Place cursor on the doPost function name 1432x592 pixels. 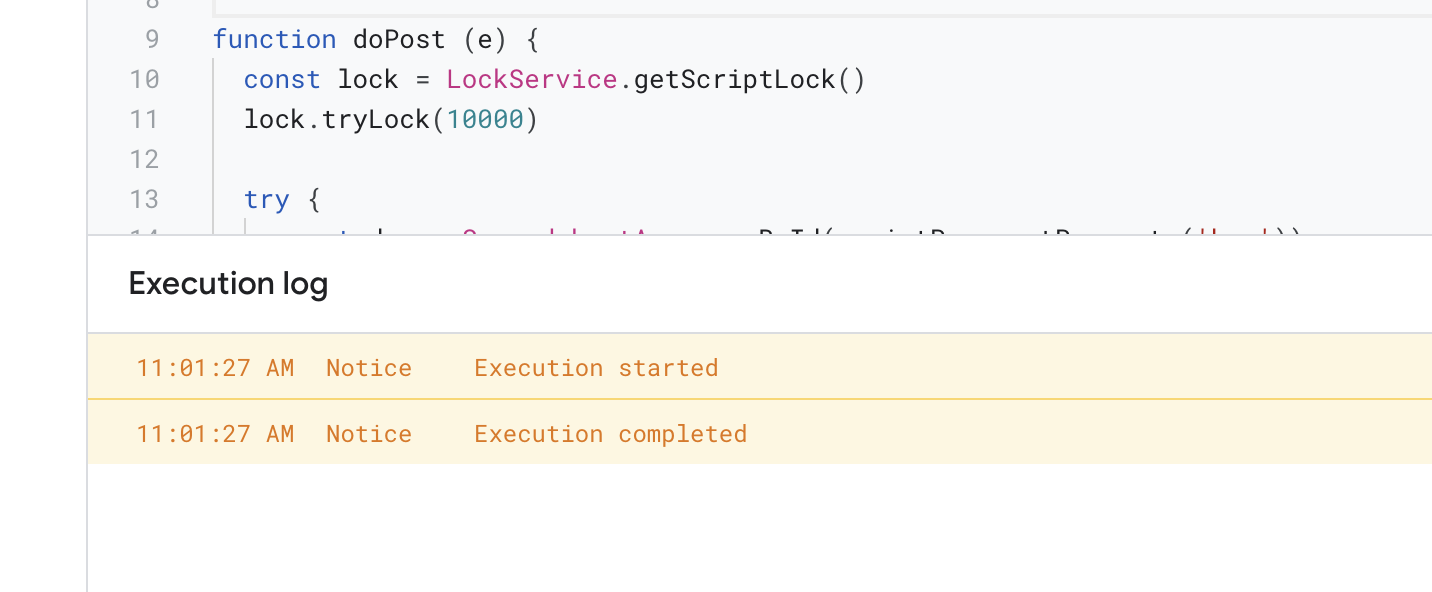click(398, 40)
